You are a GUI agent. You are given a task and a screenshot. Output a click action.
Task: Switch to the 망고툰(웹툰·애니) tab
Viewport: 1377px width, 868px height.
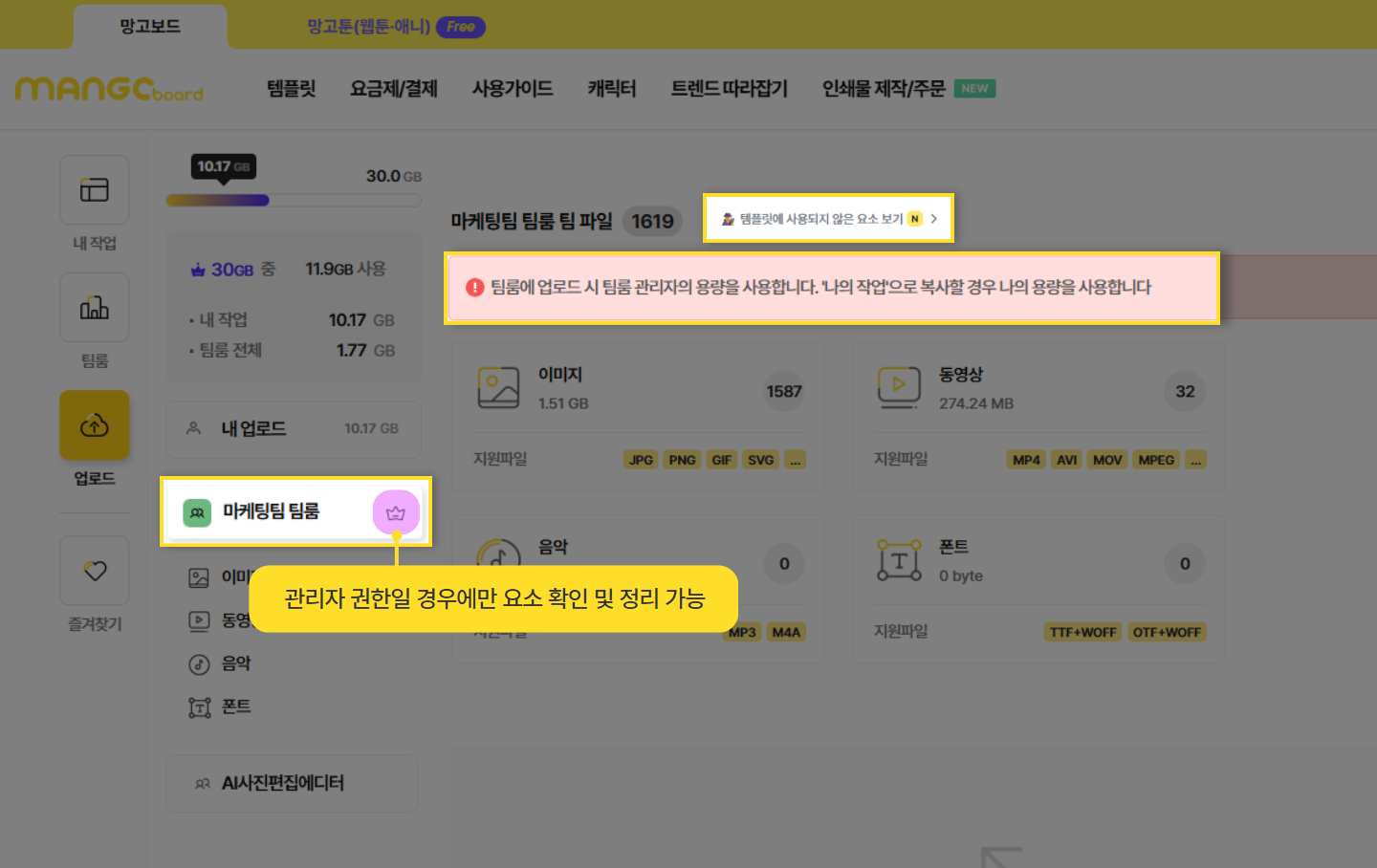click(369, 27)
